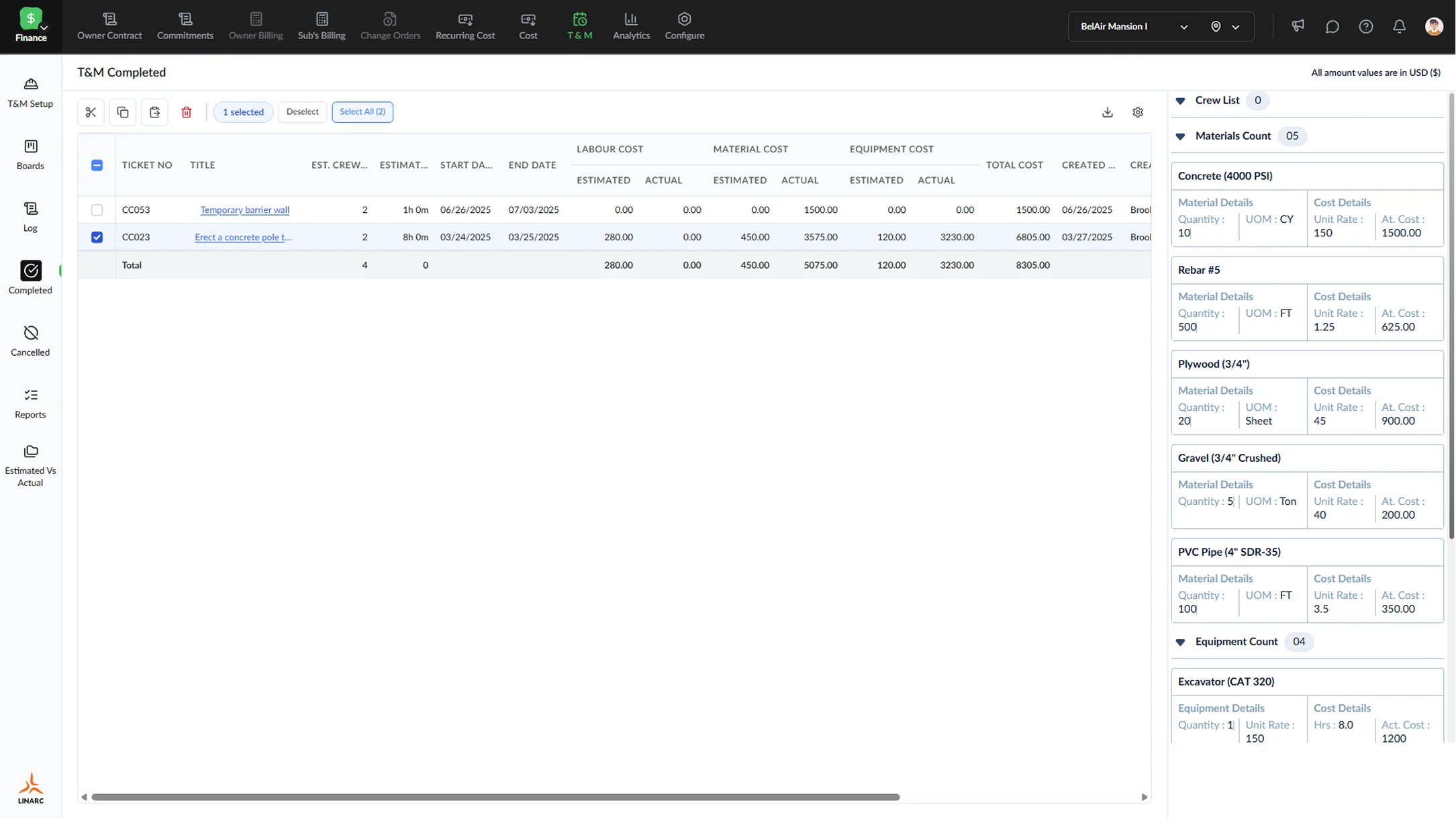
Task: Open Owner Billing icon
Action: point(256,19)
